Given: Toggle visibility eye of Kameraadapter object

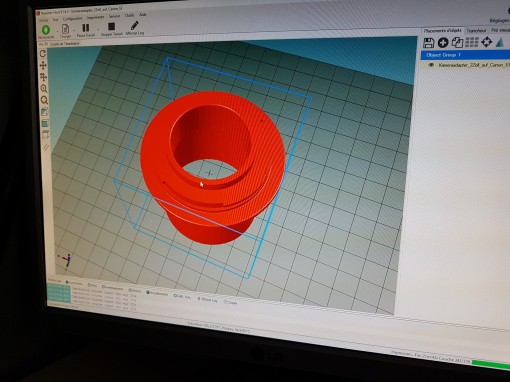Looking at the screenshot, I should pos(431,65).
